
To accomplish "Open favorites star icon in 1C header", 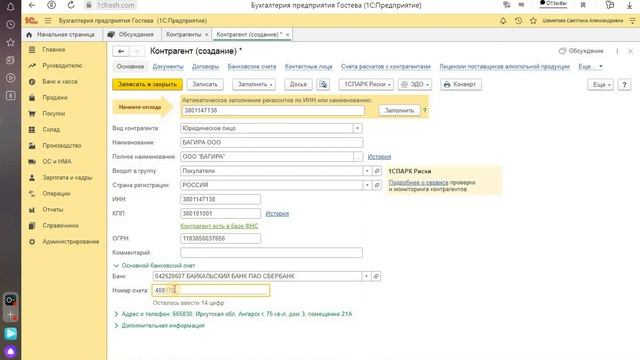I will pos(533,20).
